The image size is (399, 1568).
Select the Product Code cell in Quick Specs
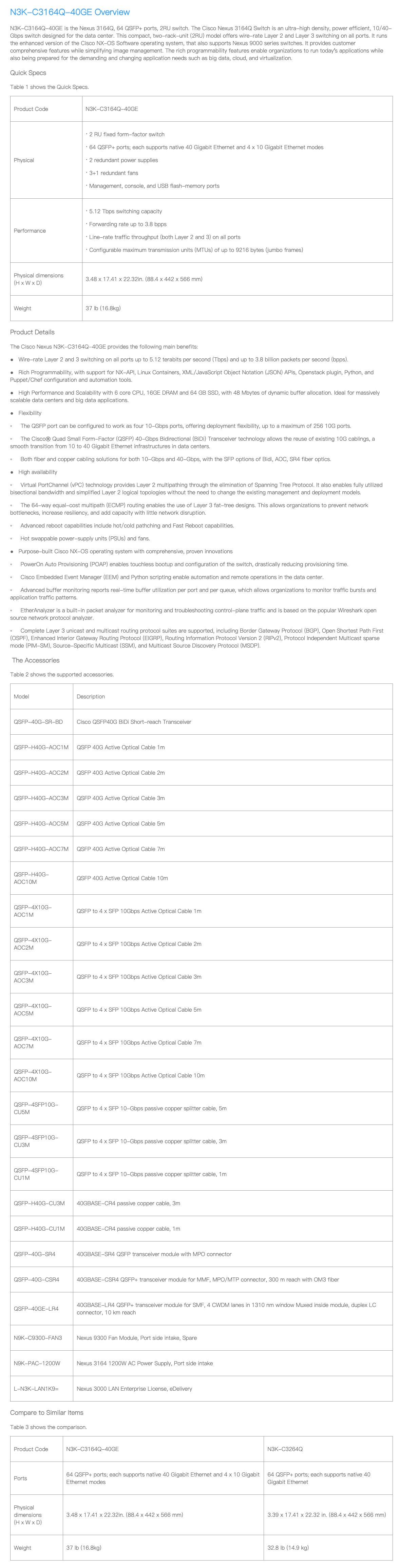tap(31, 109)
